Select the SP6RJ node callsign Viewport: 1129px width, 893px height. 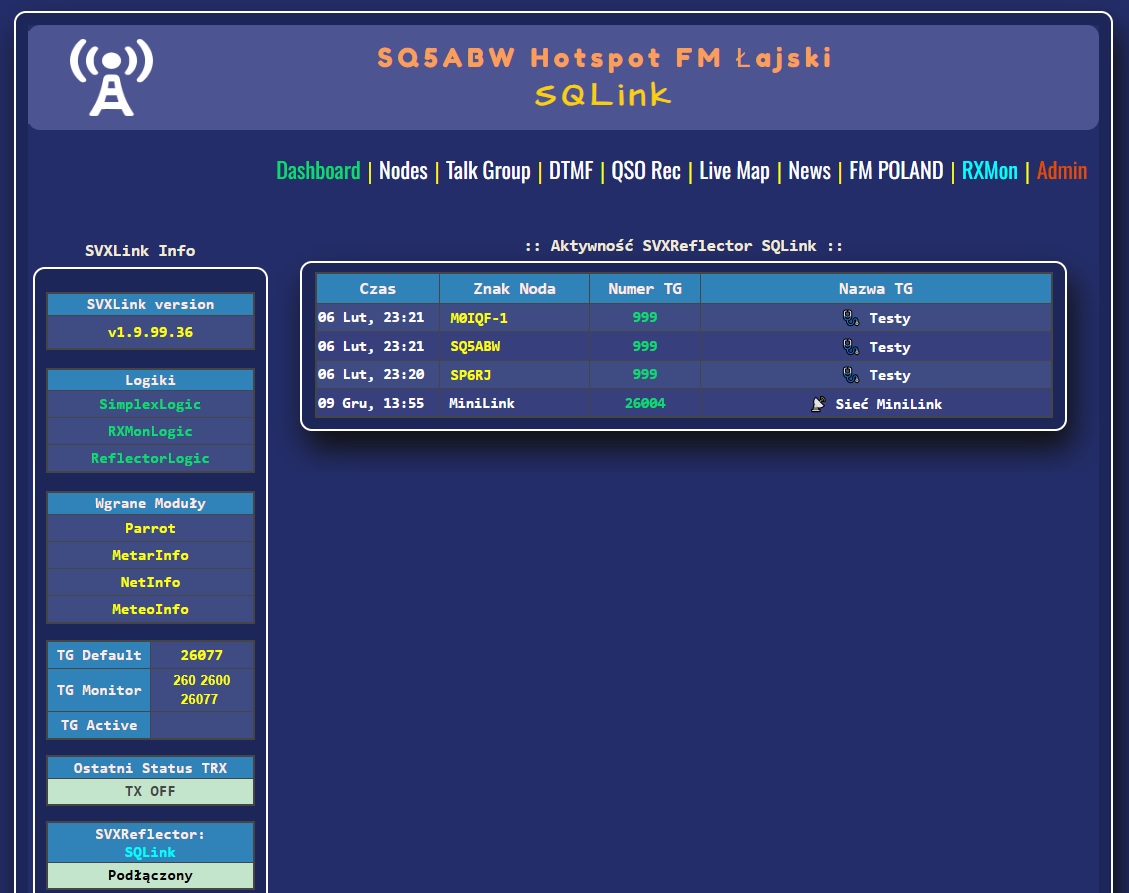[470, 375]
